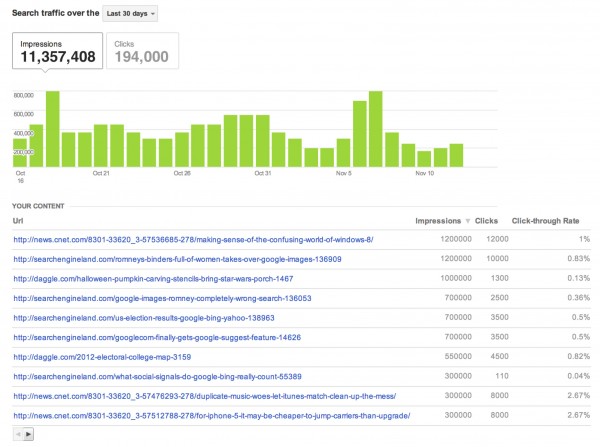Screen dimensions: 600x447
Task: Open iphone-5 jump-carriers article link
Action: [x=212, y=416]
